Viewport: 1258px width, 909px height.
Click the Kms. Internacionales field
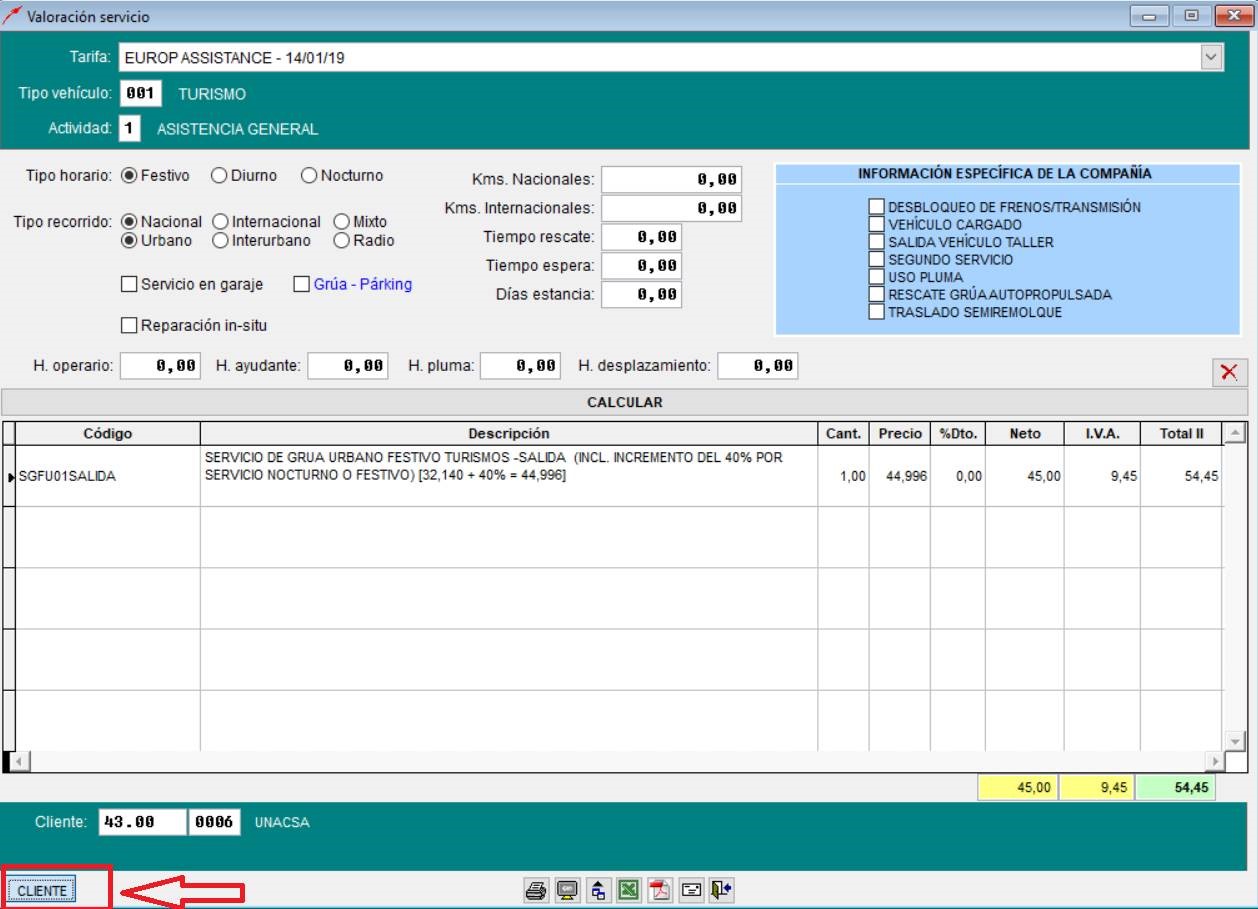coord(671,208)
